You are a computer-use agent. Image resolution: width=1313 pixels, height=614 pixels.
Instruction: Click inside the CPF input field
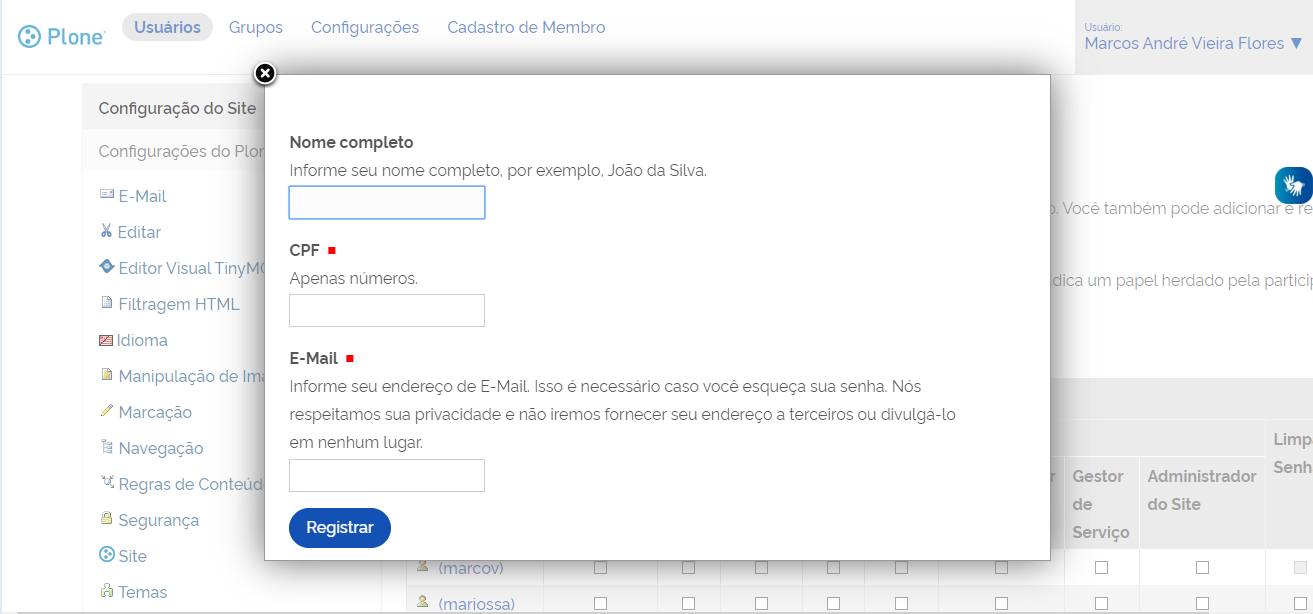point(386,310)
